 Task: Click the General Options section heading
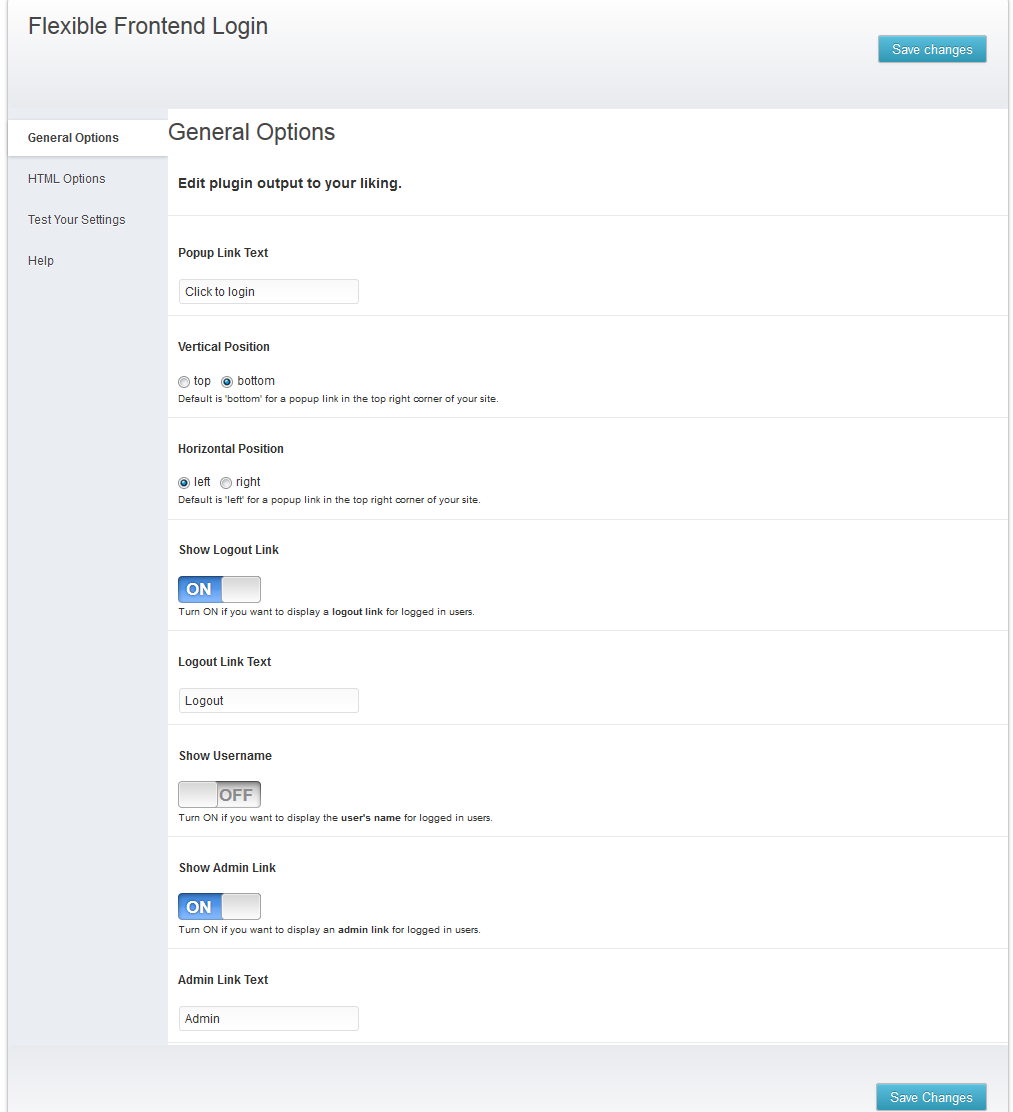click(251, 132)
